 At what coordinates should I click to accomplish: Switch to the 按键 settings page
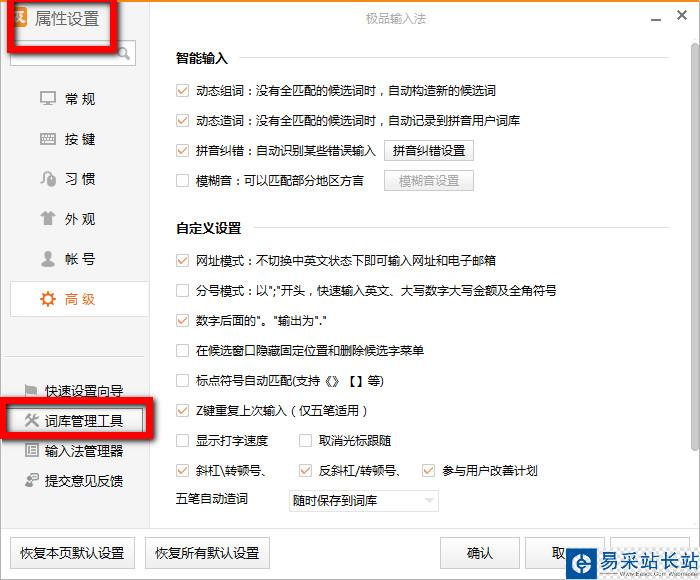click(79, 139)
